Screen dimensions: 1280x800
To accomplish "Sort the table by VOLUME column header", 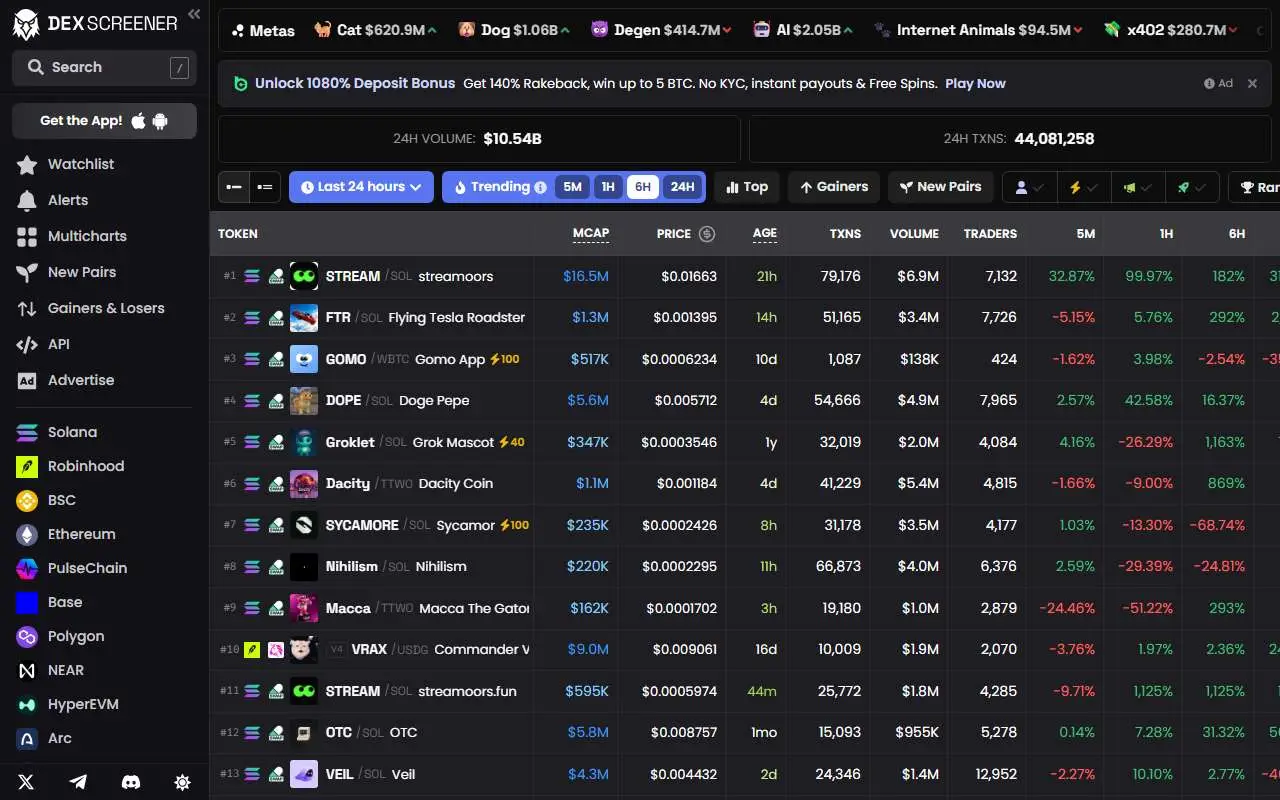I will (914, 234).
